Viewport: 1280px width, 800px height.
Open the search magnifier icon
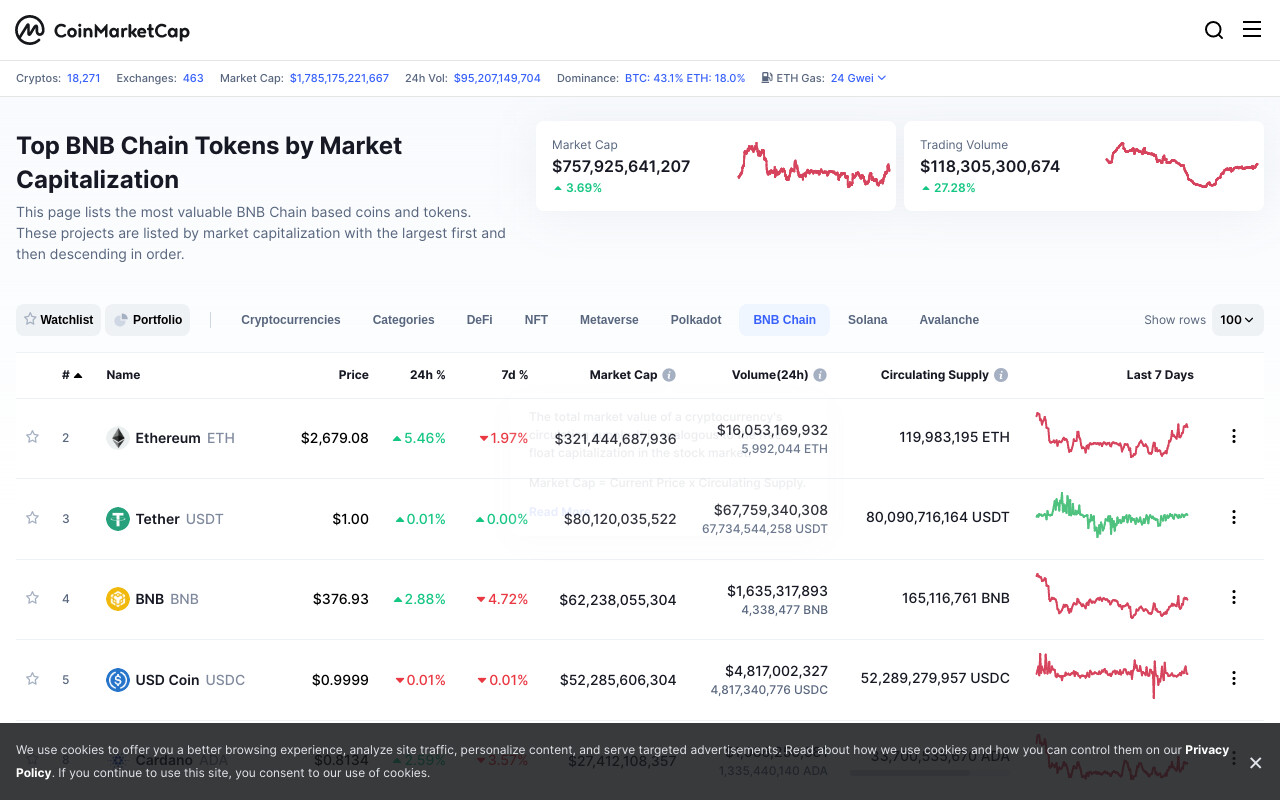click(x=1214, y=30)
